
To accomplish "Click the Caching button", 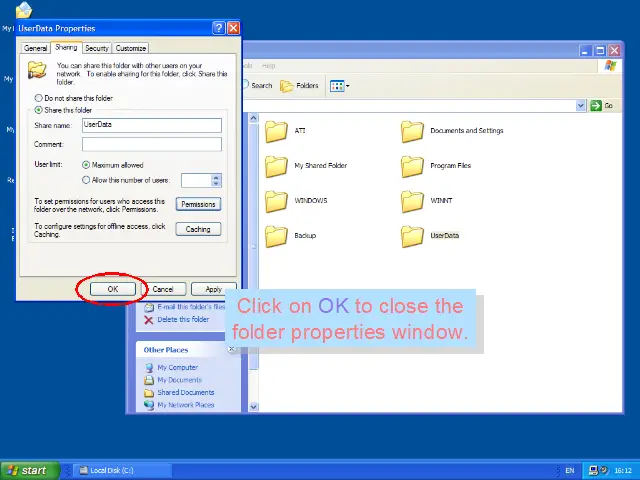I will tap(198, 229).
